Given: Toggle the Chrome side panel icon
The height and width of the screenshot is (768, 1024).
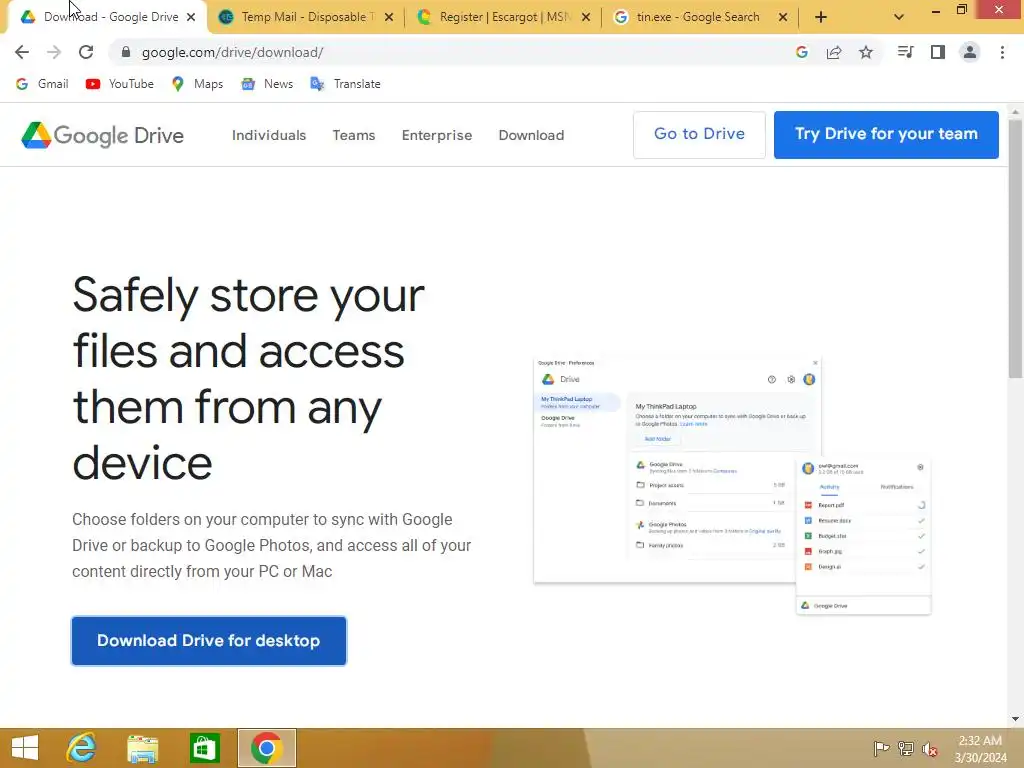Looking at the screenshot, I should 938,52.
